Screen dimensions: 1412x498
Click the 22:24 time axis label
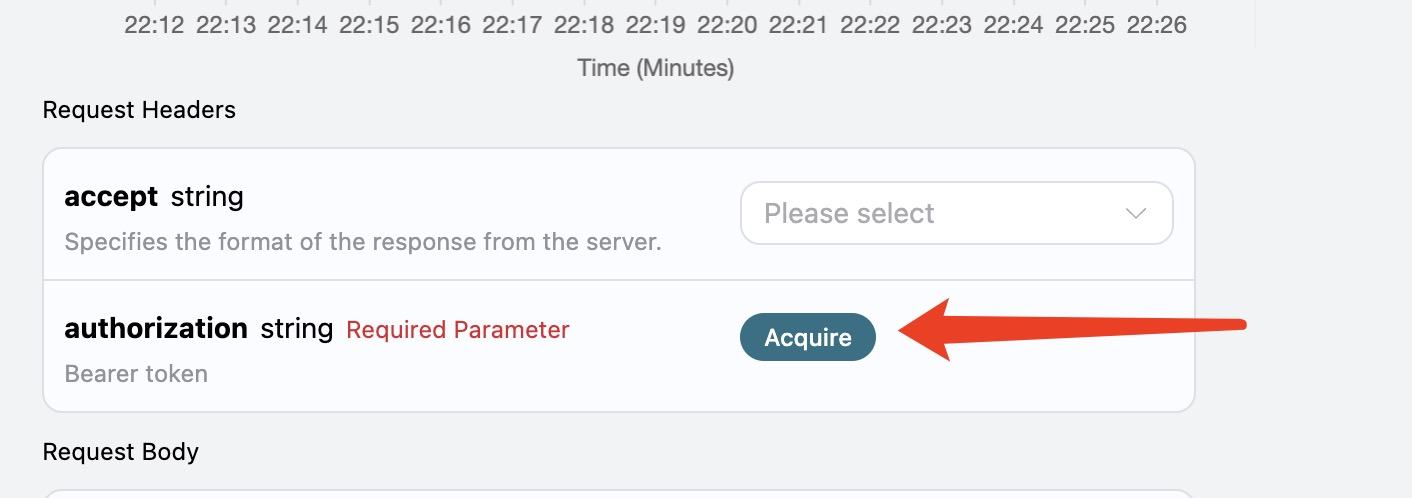tap(1013, 25)
